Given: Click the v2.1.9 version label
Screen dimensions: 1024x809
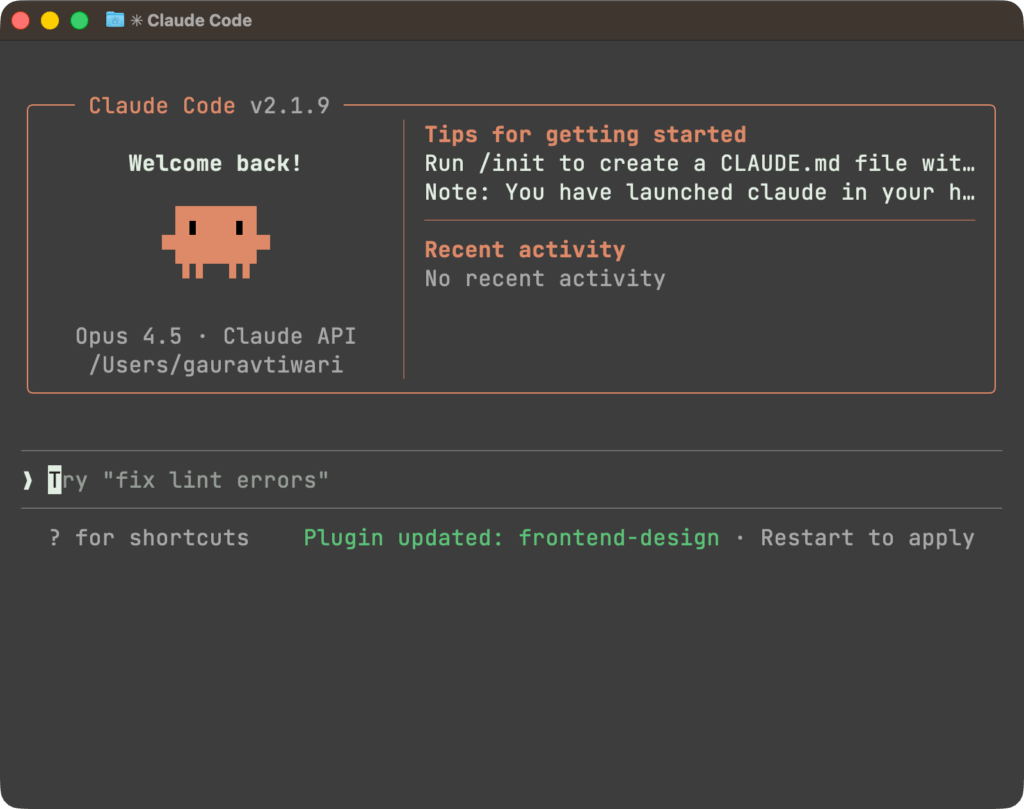Looking at the screenshot, I should (x=290, y=106).
